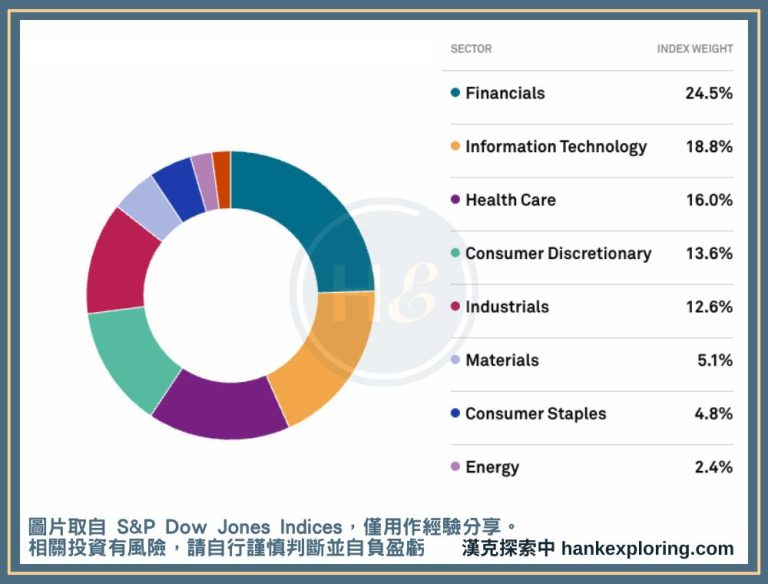Click the Financials label in the legend

pyautogui.click(x=505, y=93)
